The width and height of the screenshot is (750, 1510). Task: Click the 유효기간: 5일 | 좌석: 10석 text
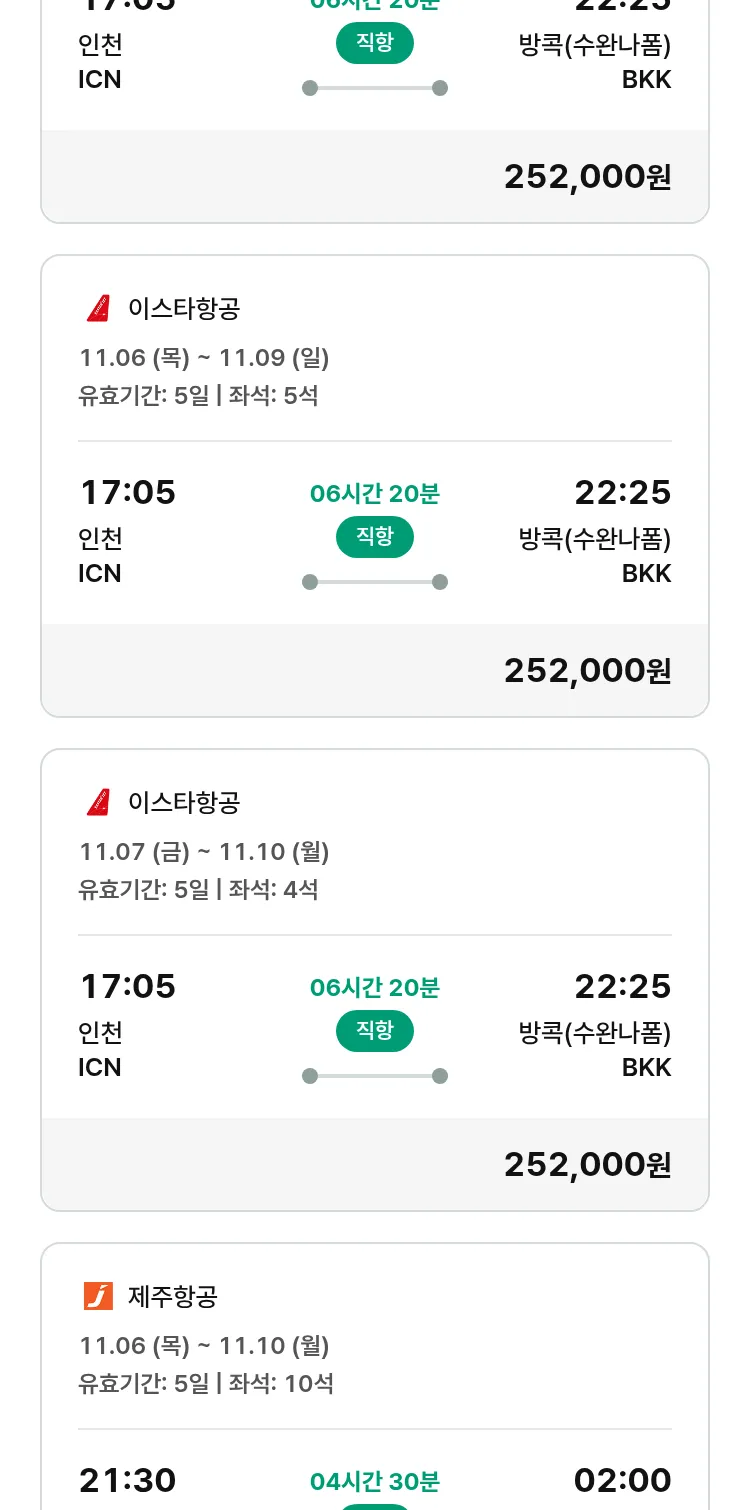(x=206, y=1384)
